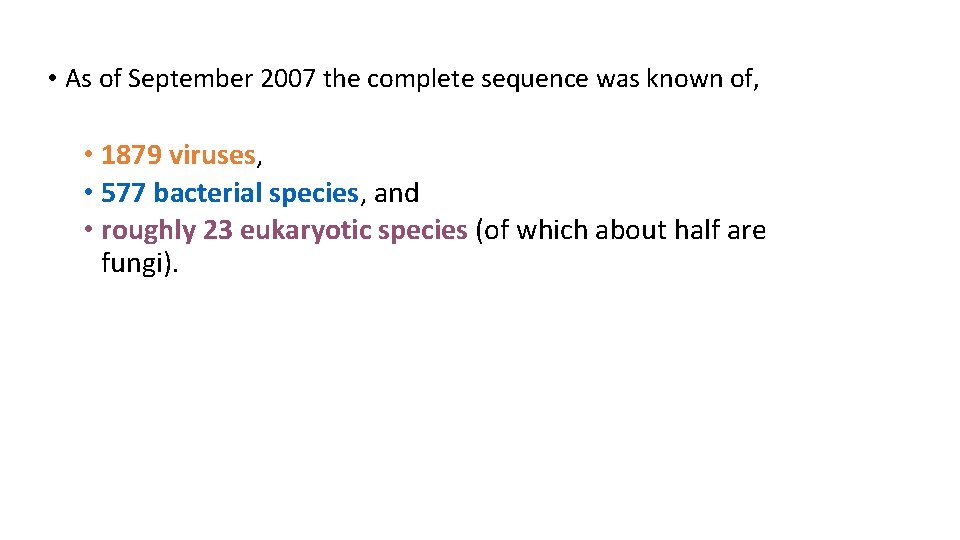This screenshot has height=540, width=960.
Task: Click the word 'complete' in first line
Action: point(420,80)
